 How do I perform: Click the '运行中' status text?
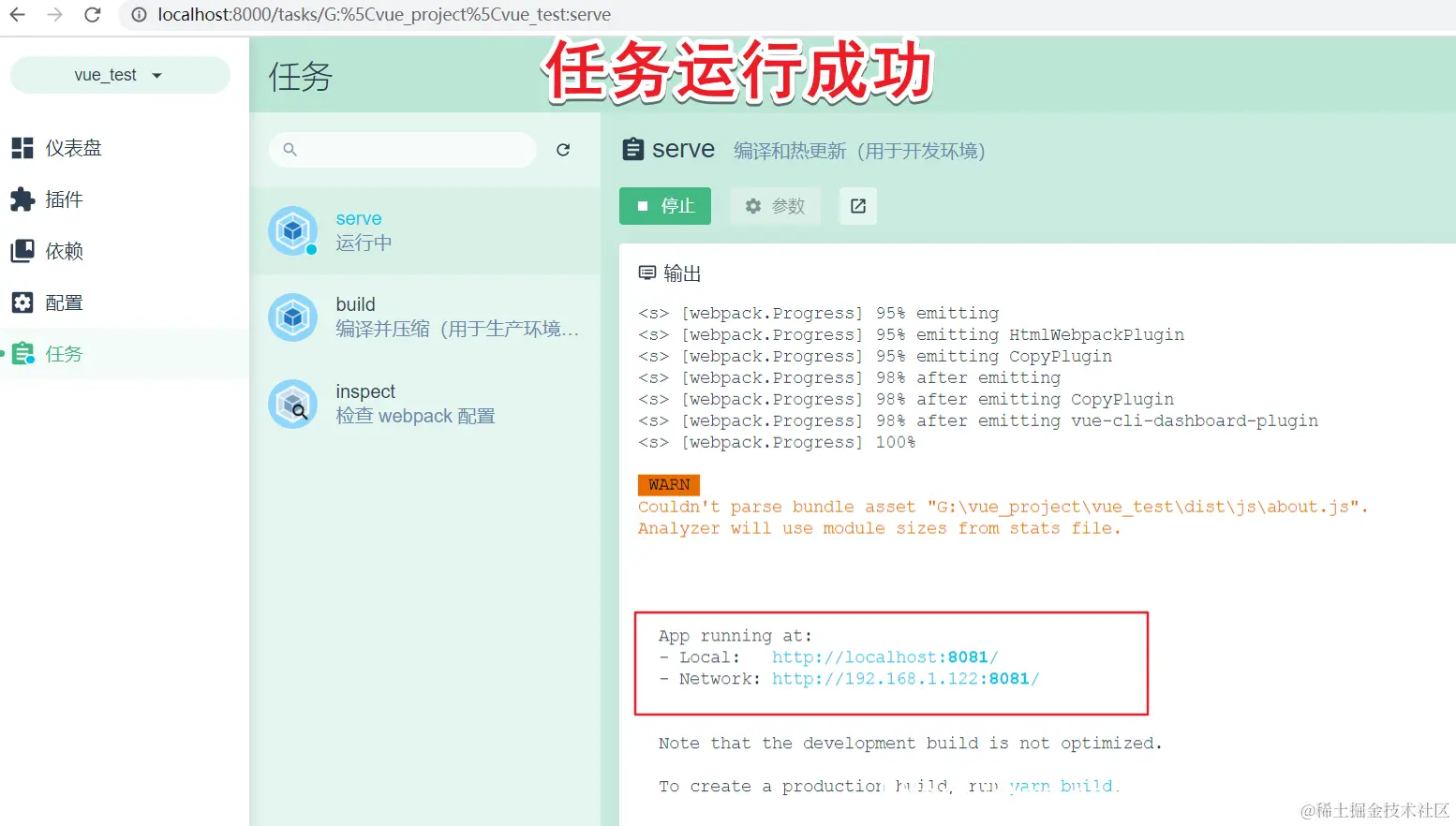(364, 243)
